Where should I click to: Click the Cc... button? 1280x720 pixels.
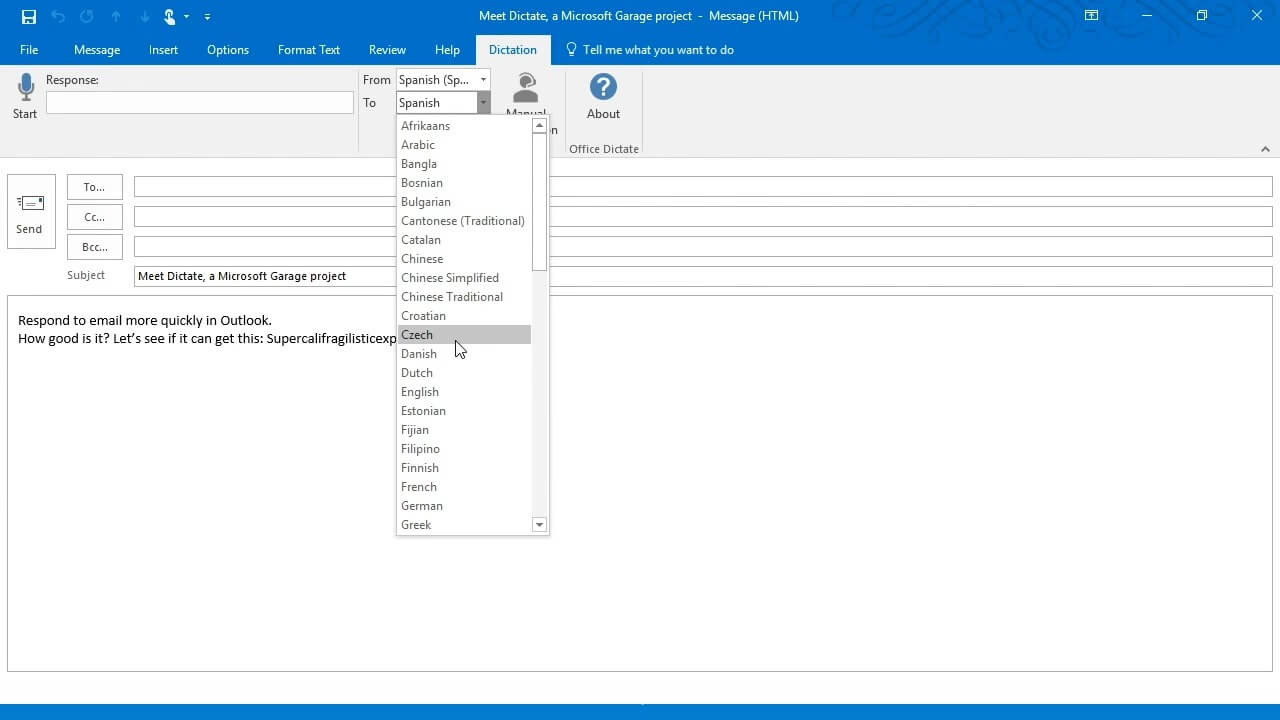click(x=95, y=217)
